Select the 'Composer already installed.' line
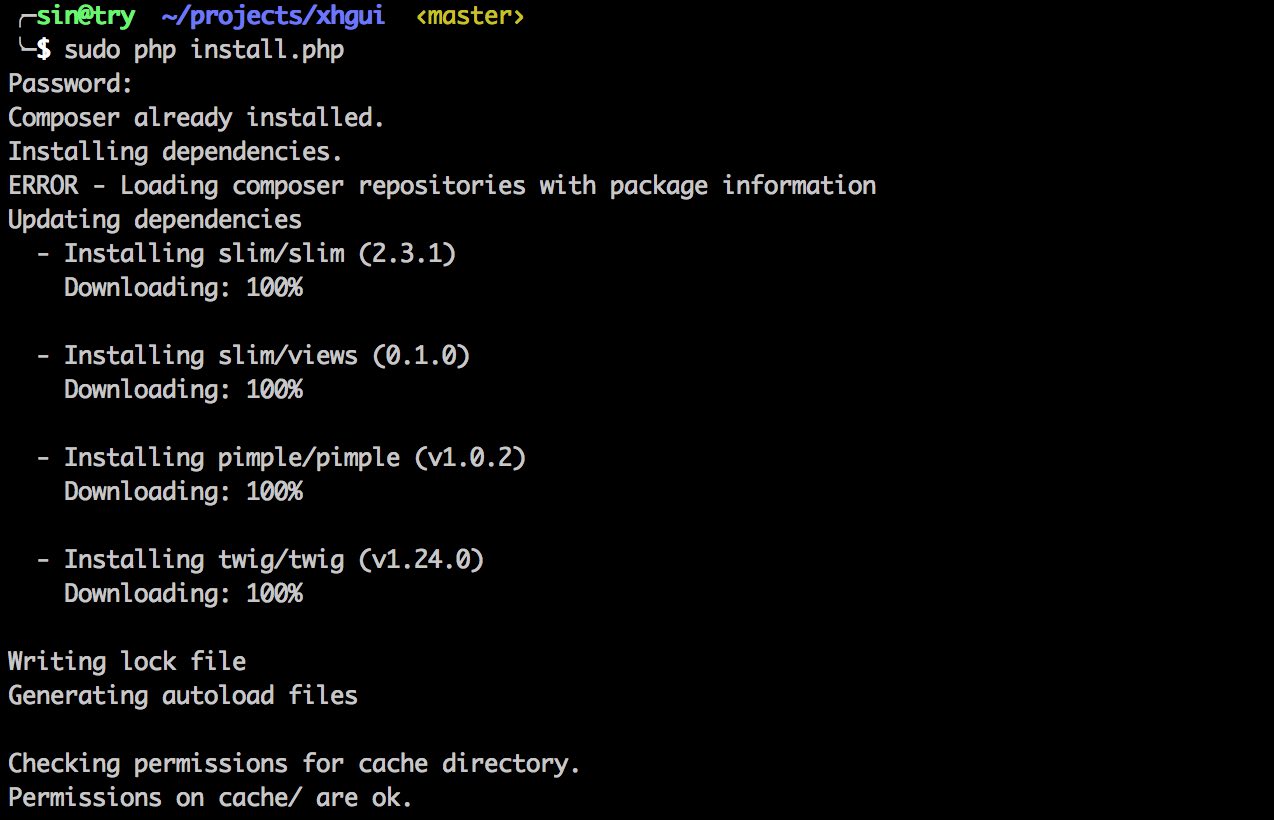The image size is (1274, 820). coord(196,118)
